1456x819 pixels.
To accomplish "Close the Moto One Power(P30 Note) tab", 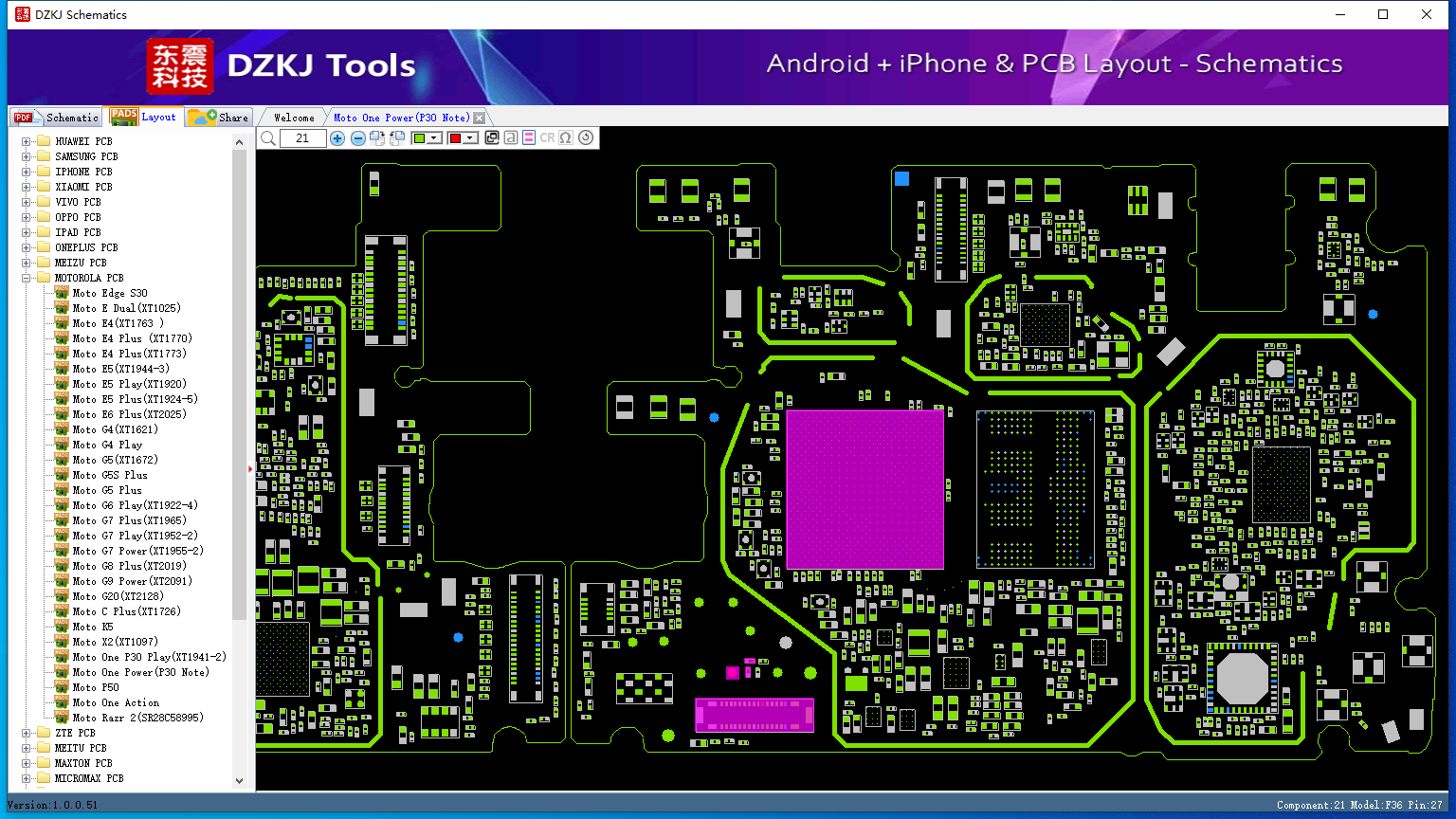I will click(x=480, y=118).
